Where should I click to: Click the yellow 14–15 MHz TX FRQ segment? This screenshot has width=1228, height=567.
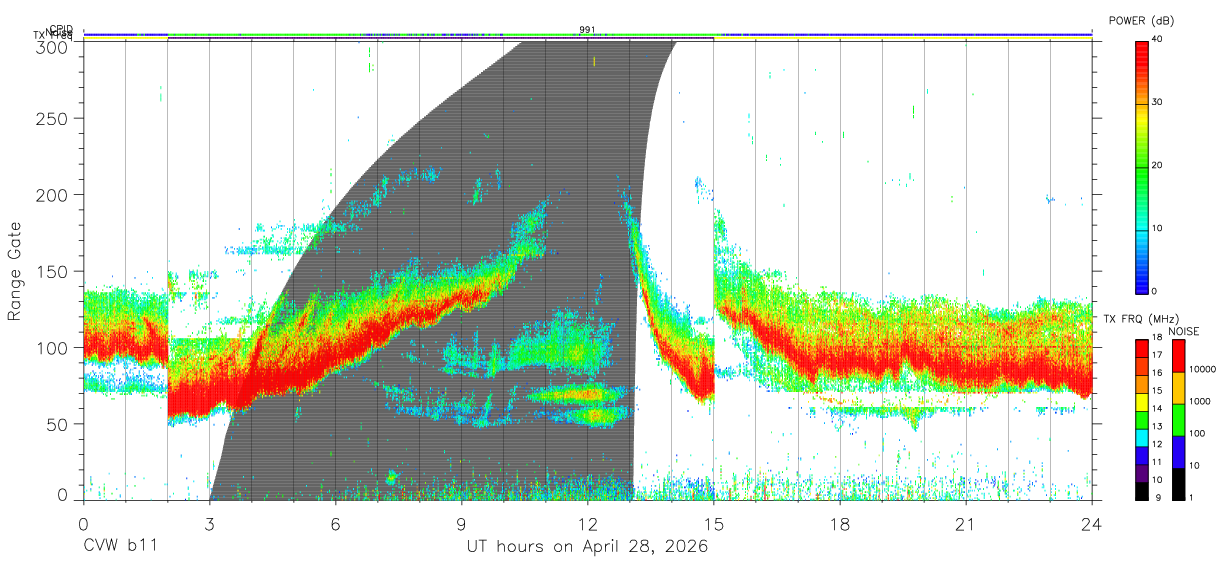coord(1142,402)
